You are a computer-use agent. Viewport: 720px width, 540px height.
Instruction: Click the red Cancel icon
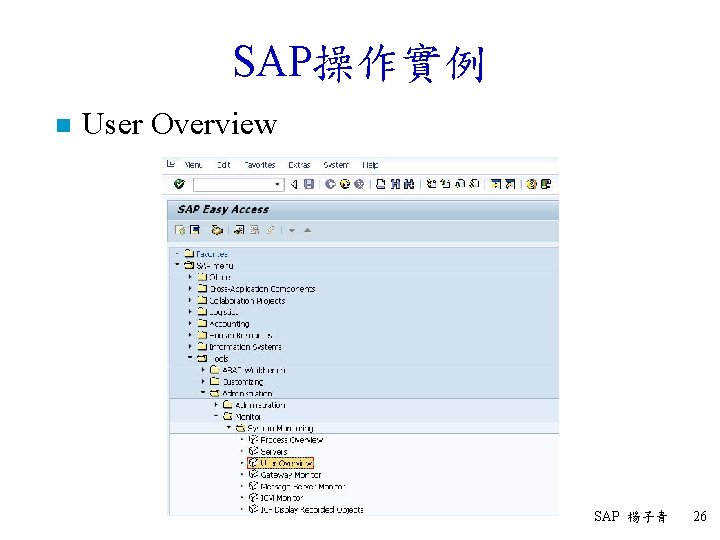point(359,184)
